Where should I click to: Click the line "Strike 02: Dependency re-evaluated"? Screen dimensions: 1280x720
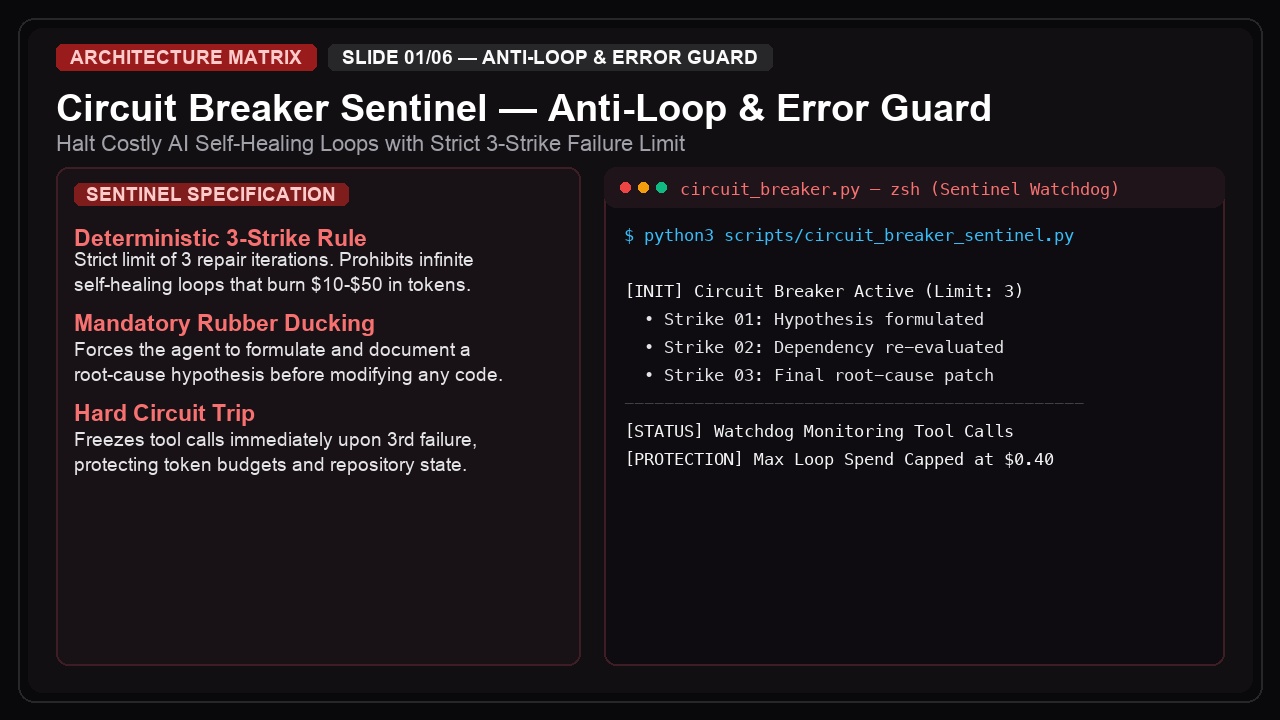pos(824,348)
